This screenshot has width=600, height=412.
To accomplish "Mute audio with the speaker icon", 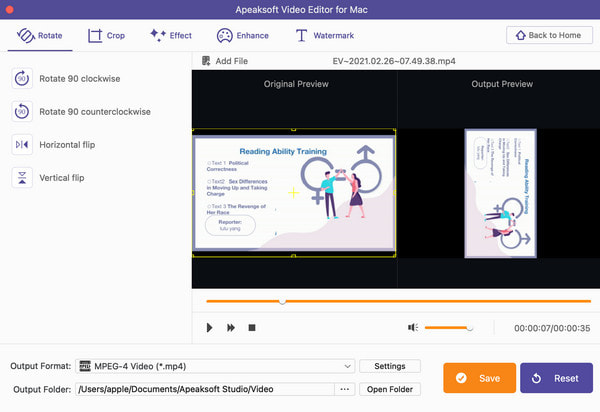I will [412, 327].
